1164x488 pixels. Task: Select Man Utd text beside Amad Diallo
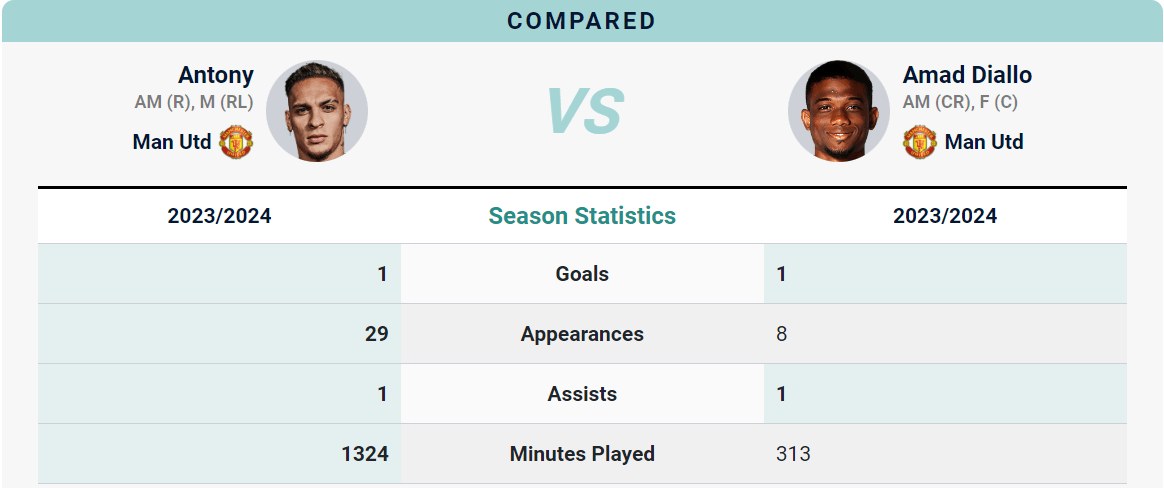click(984, 141)
